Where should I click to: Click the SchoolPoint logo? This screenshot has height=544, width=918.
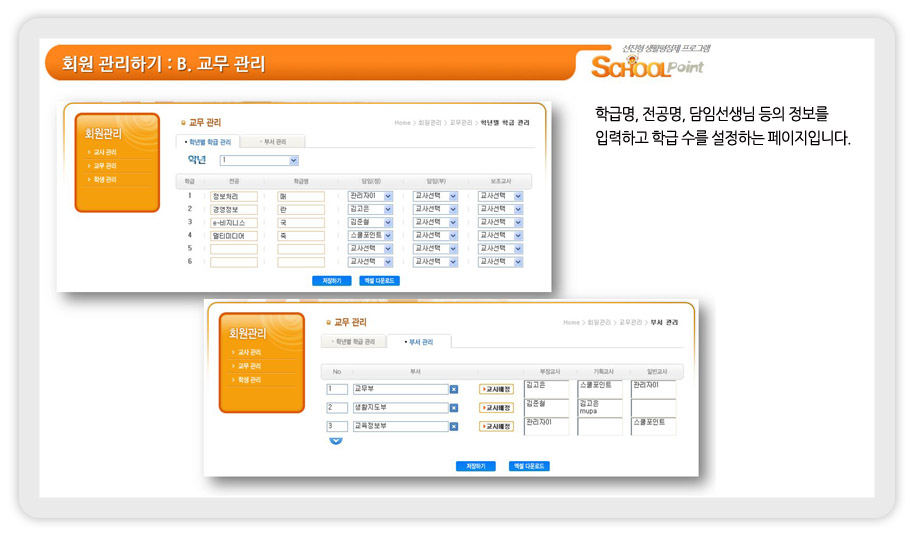pyautogui.click(x=648, y=67)
